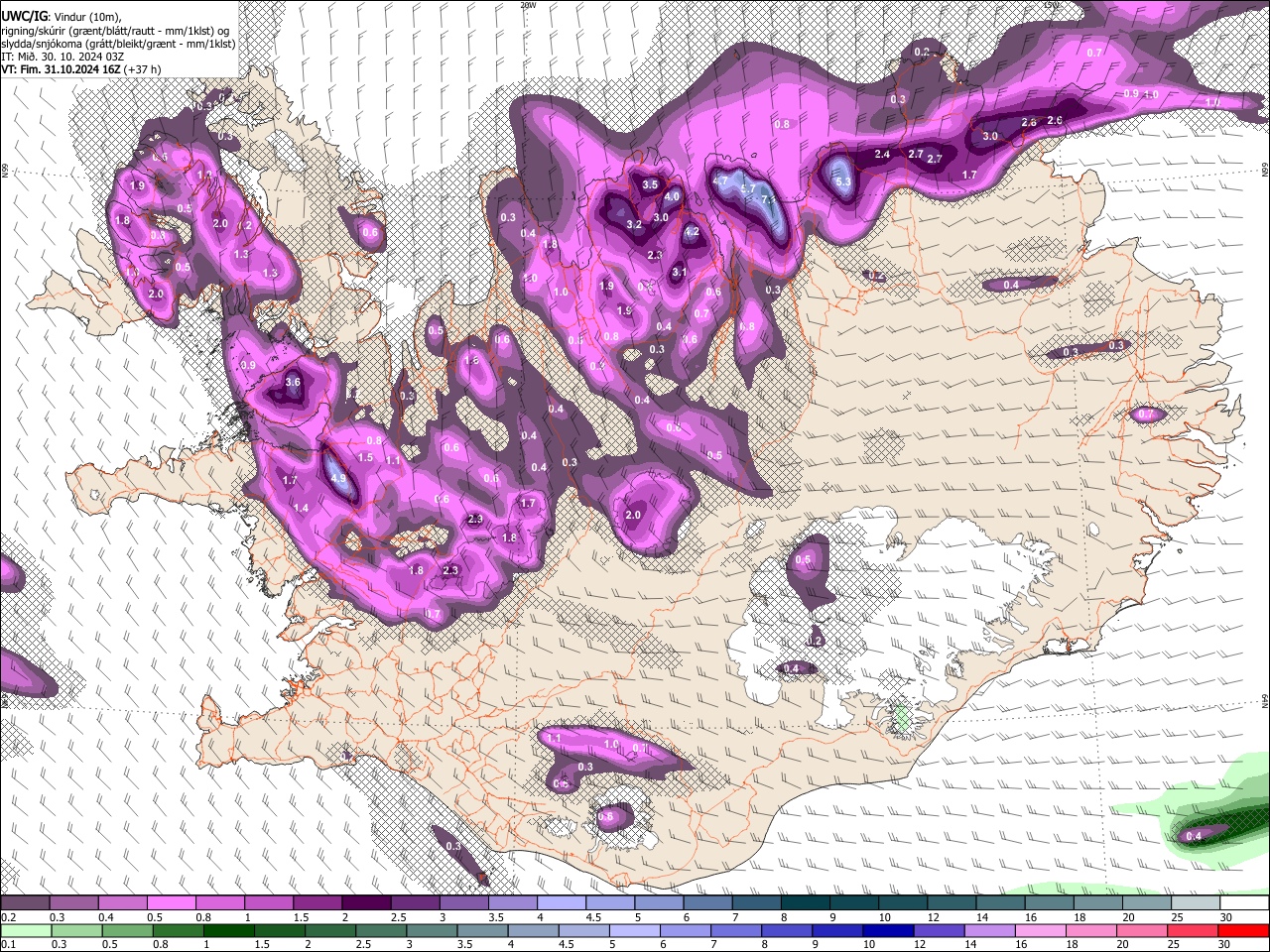Click the 4.0 precipitation value on the map
The width and height of the screenshot is (1270, 952).
pyautogui.click(x=672, y=196)
